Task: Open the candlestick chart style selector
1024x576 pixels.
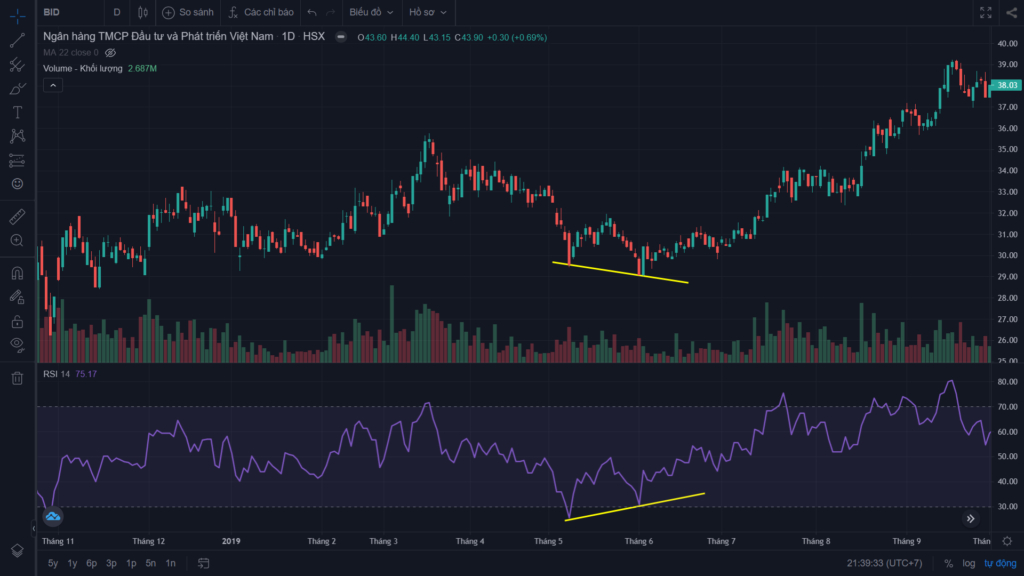Action: 143,12
